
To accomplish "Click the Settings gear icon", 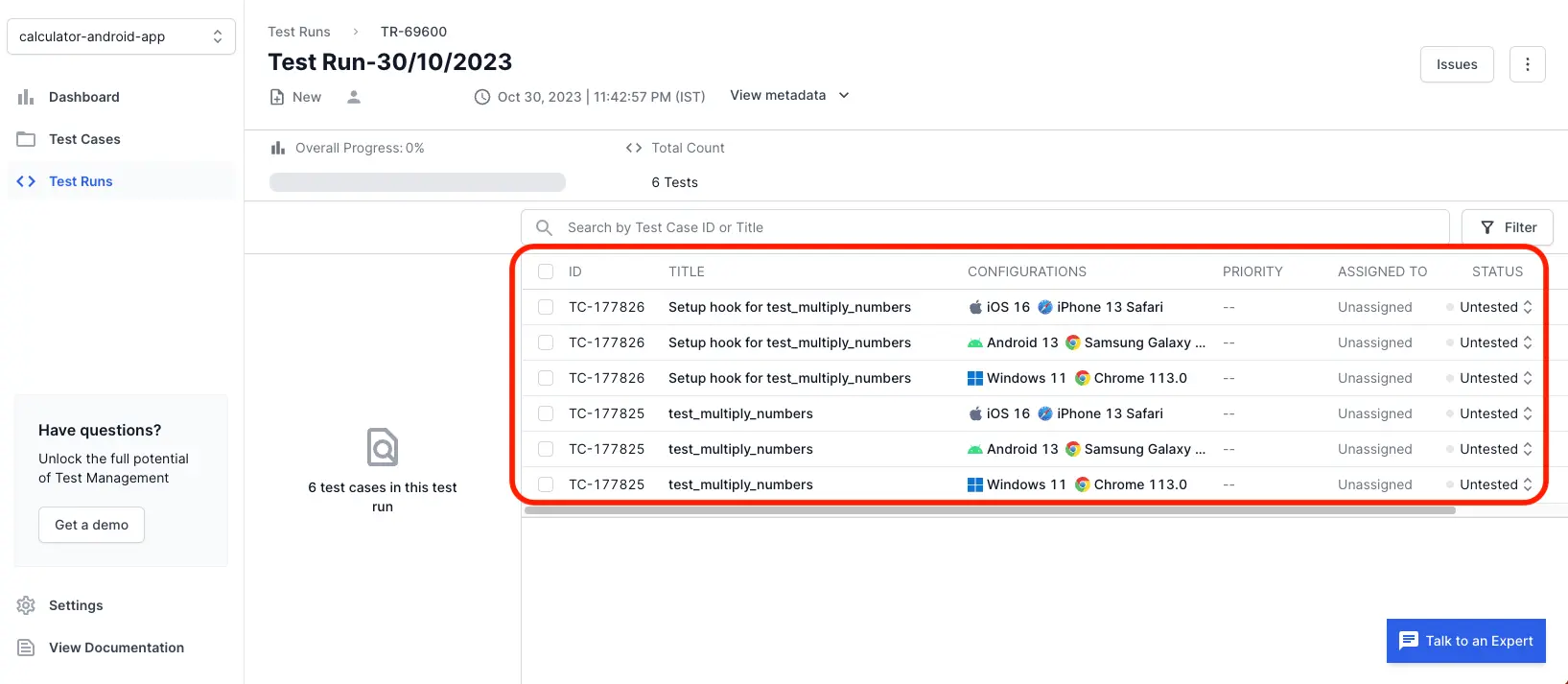I will pos(26,605).
